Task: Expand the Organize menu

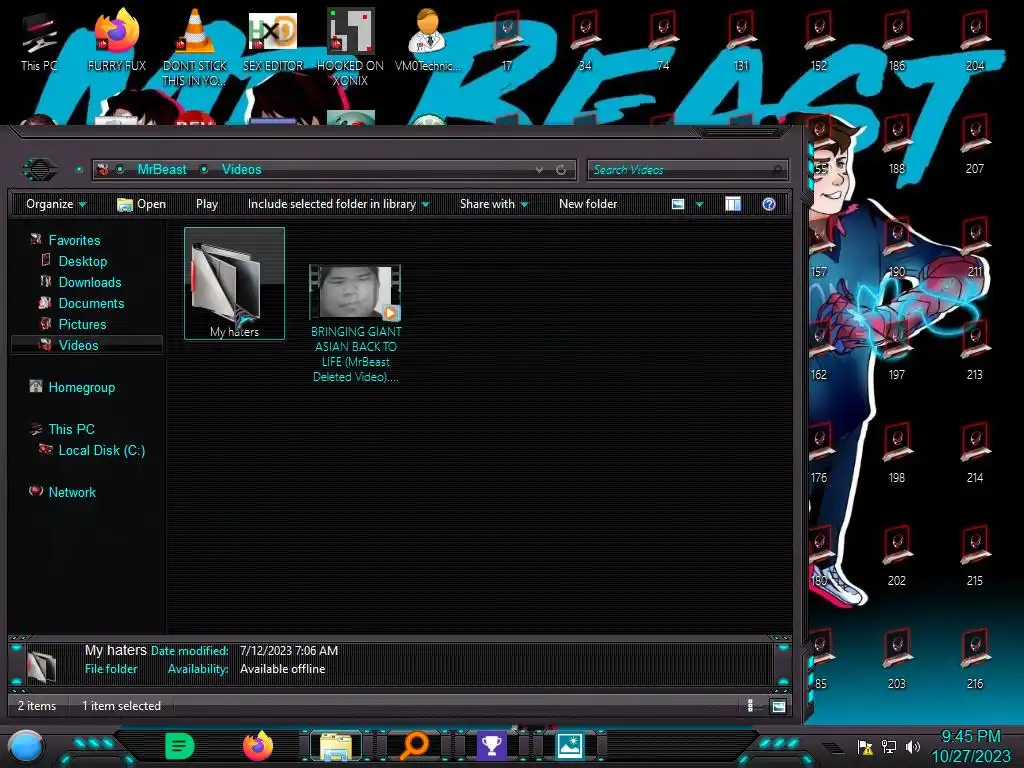Action: pyautogui.click(x=56, y=204)
